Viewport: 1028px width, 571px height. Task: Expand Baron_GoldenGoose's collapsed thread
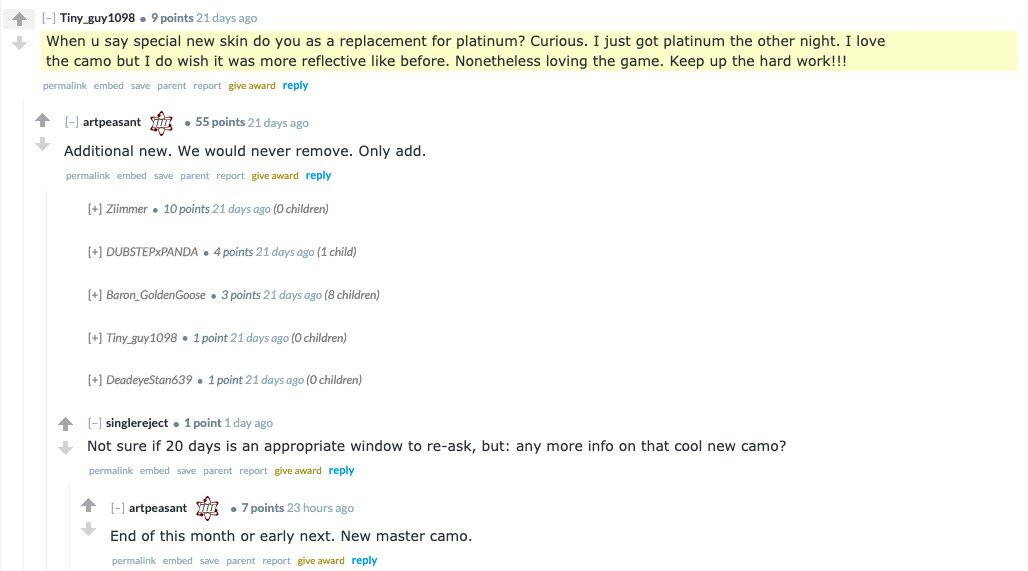point(95,295)
